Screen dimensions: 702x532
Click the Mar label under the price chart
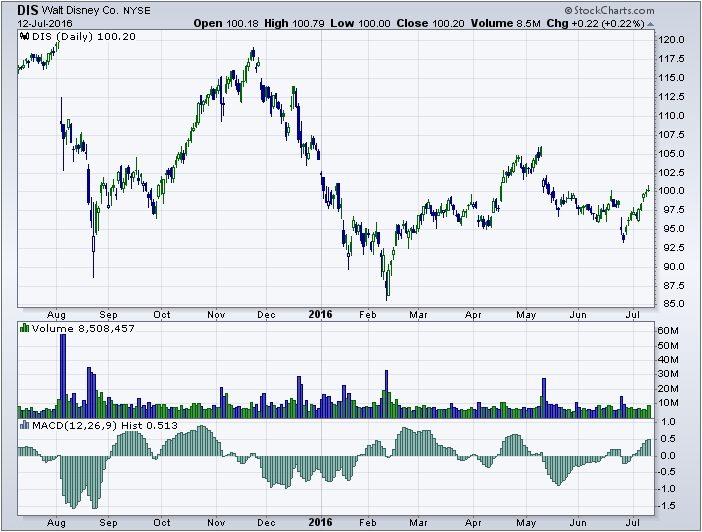(418, 315)
